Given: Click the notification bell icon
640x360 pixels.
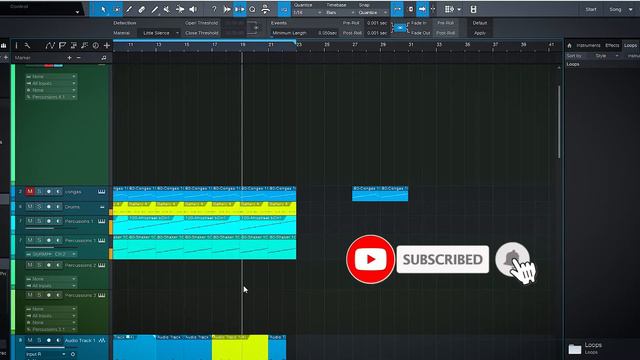Looking at the screenshot, I should 513,259.
